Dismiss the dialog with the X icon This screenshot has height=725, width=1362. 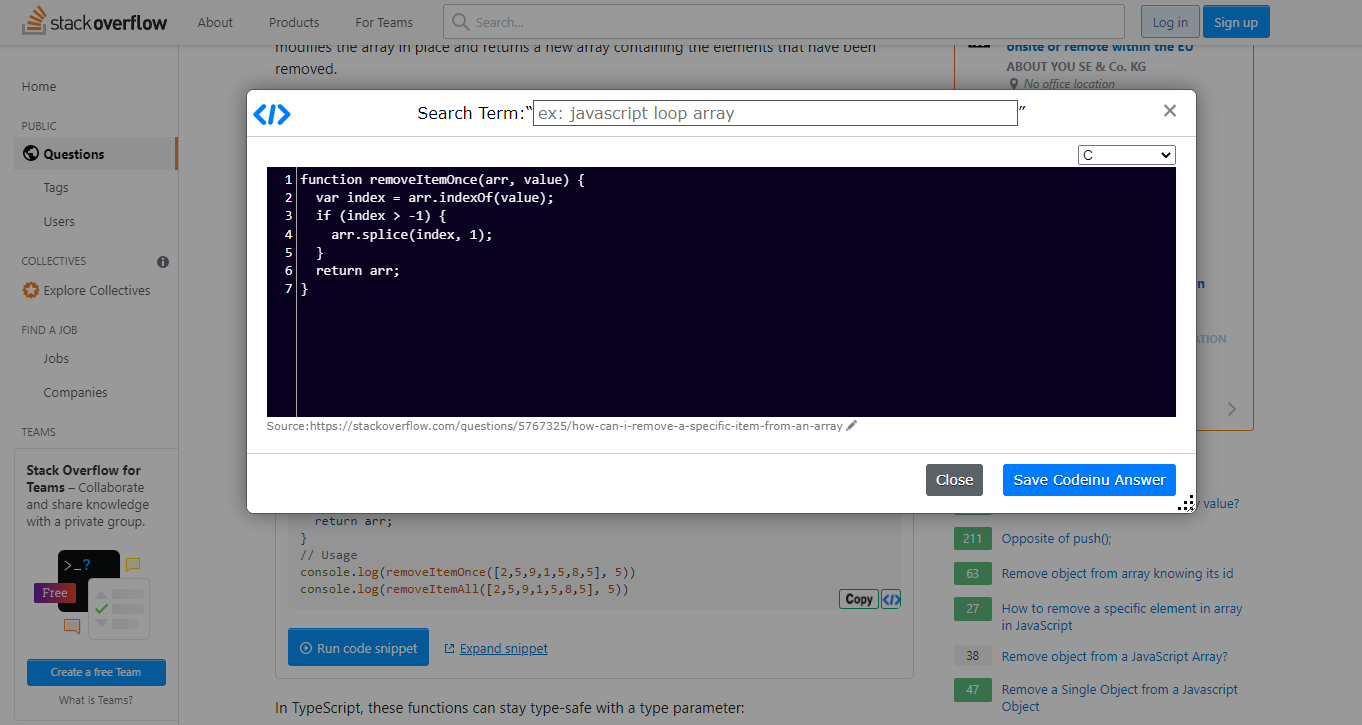[1169, 111]
